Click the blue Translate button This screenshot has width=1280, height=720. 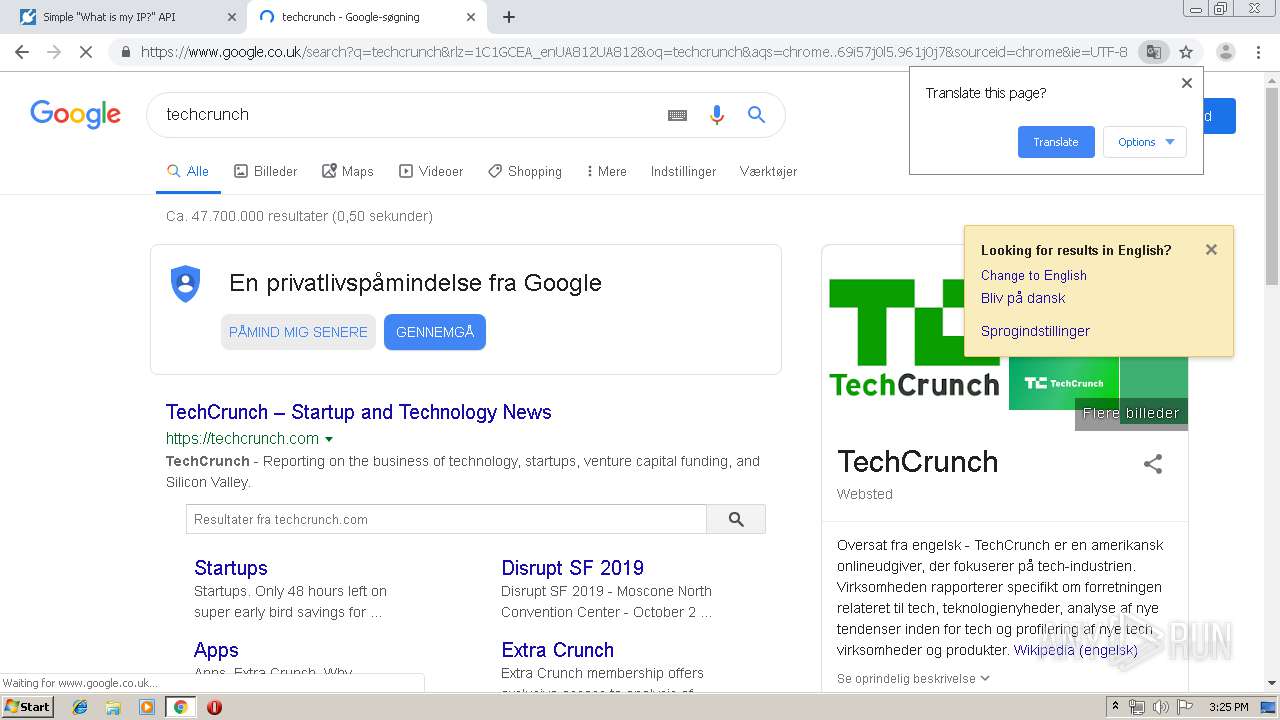coord(1056,142)
